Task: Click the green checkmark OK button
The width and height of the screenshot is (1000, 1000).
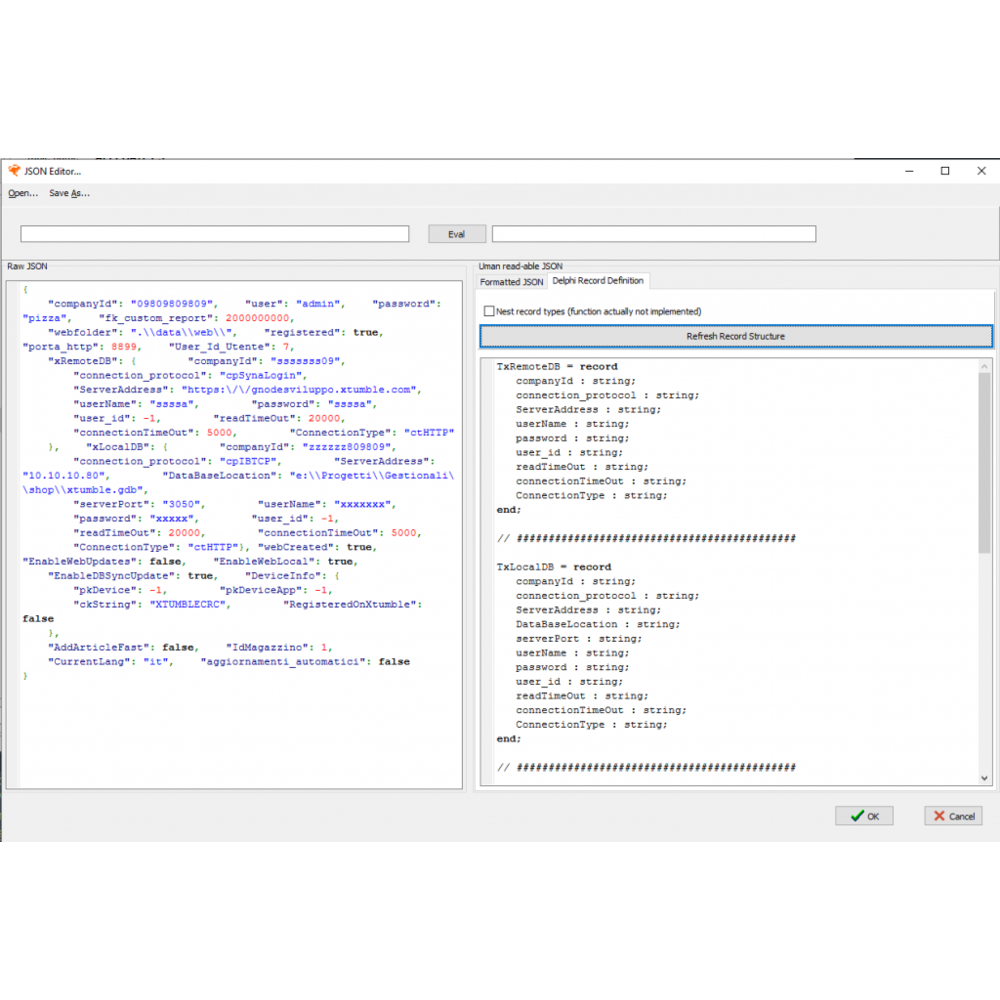Action: click(864, 816)
